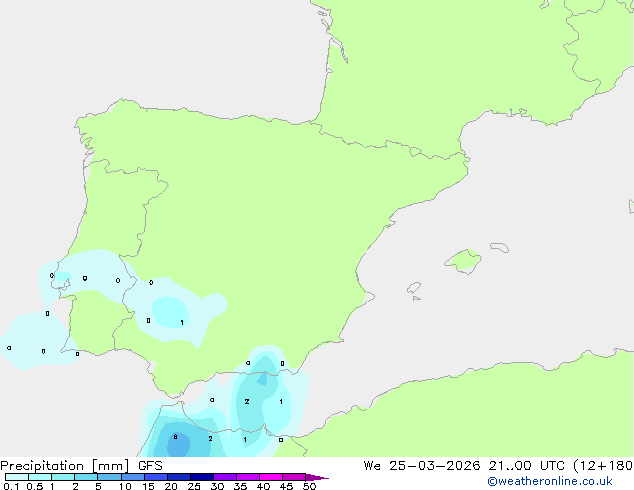This screenshot has height=490, width=634.
Task: Click the '(12+180' forecast offset label
Action: (x=603, y=466)
